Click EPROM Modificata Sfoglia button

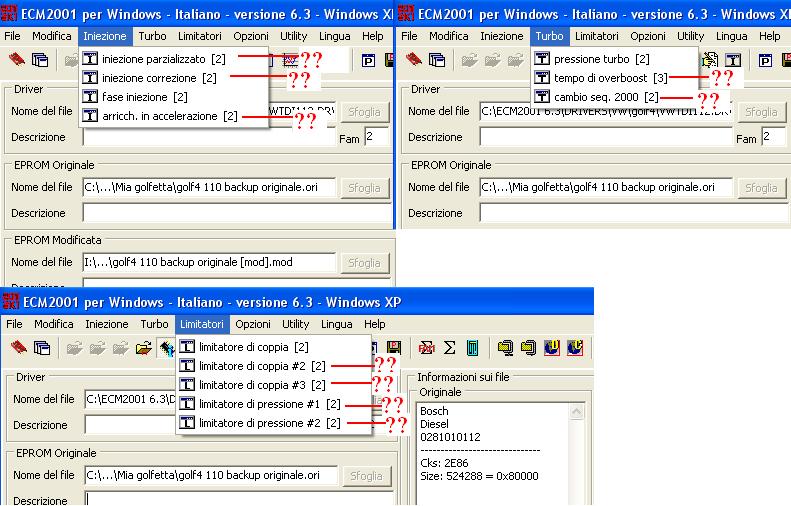[364, 263]
